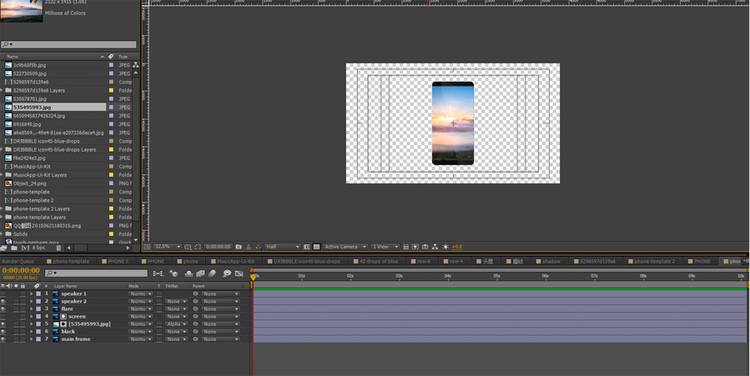Click the current timecode 0:00:00:00 in timeline
Image resolution: width=750 pixels, height=376 pixels.
[21, 271]
